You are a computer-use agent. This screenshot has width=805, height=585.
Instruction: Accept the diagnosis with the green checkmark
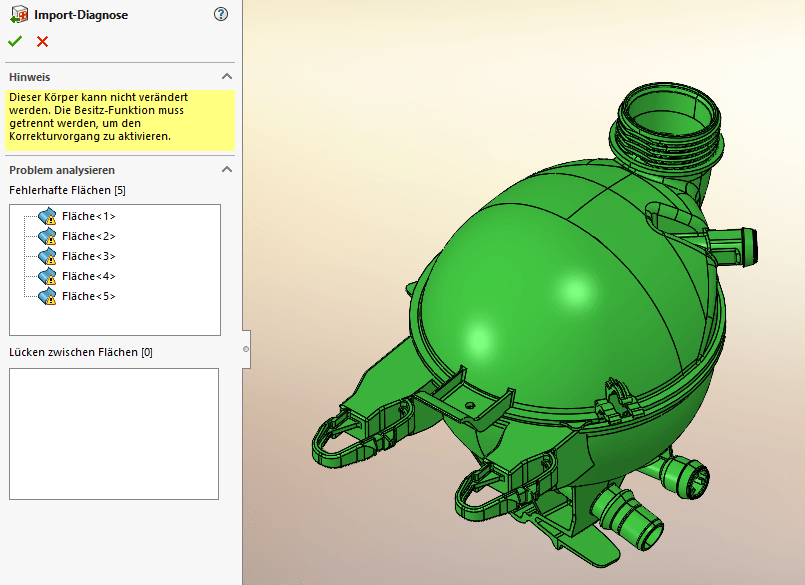[14, 41]
